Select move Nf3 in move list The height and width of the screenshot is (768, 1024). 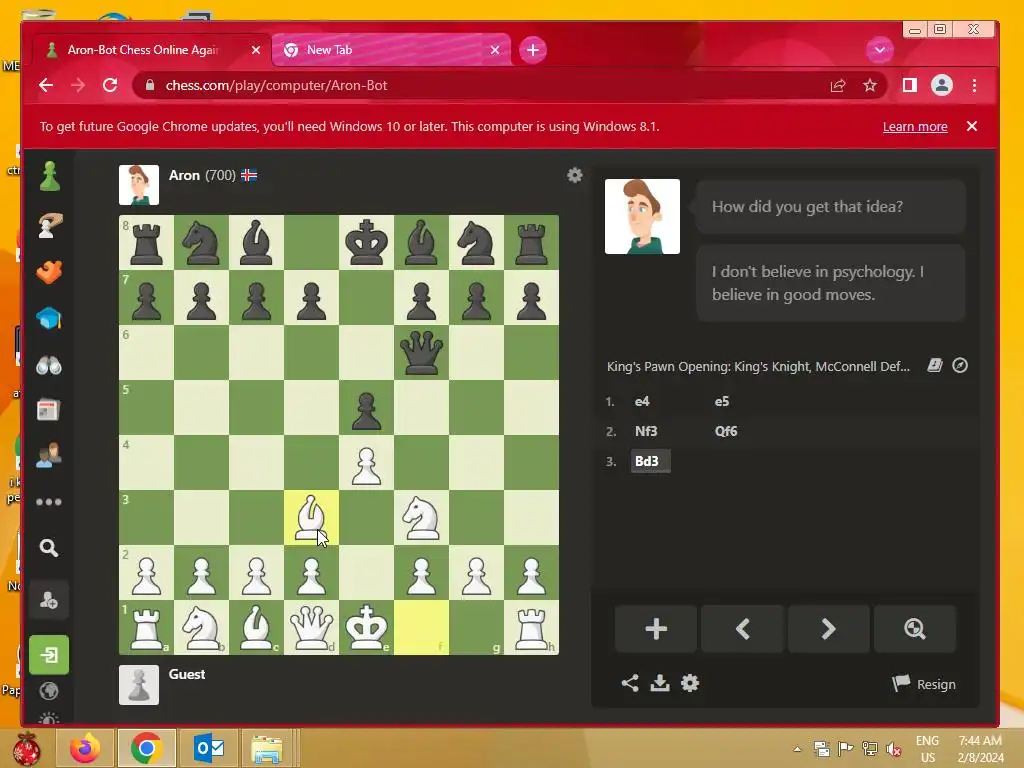tap(646, 431)
